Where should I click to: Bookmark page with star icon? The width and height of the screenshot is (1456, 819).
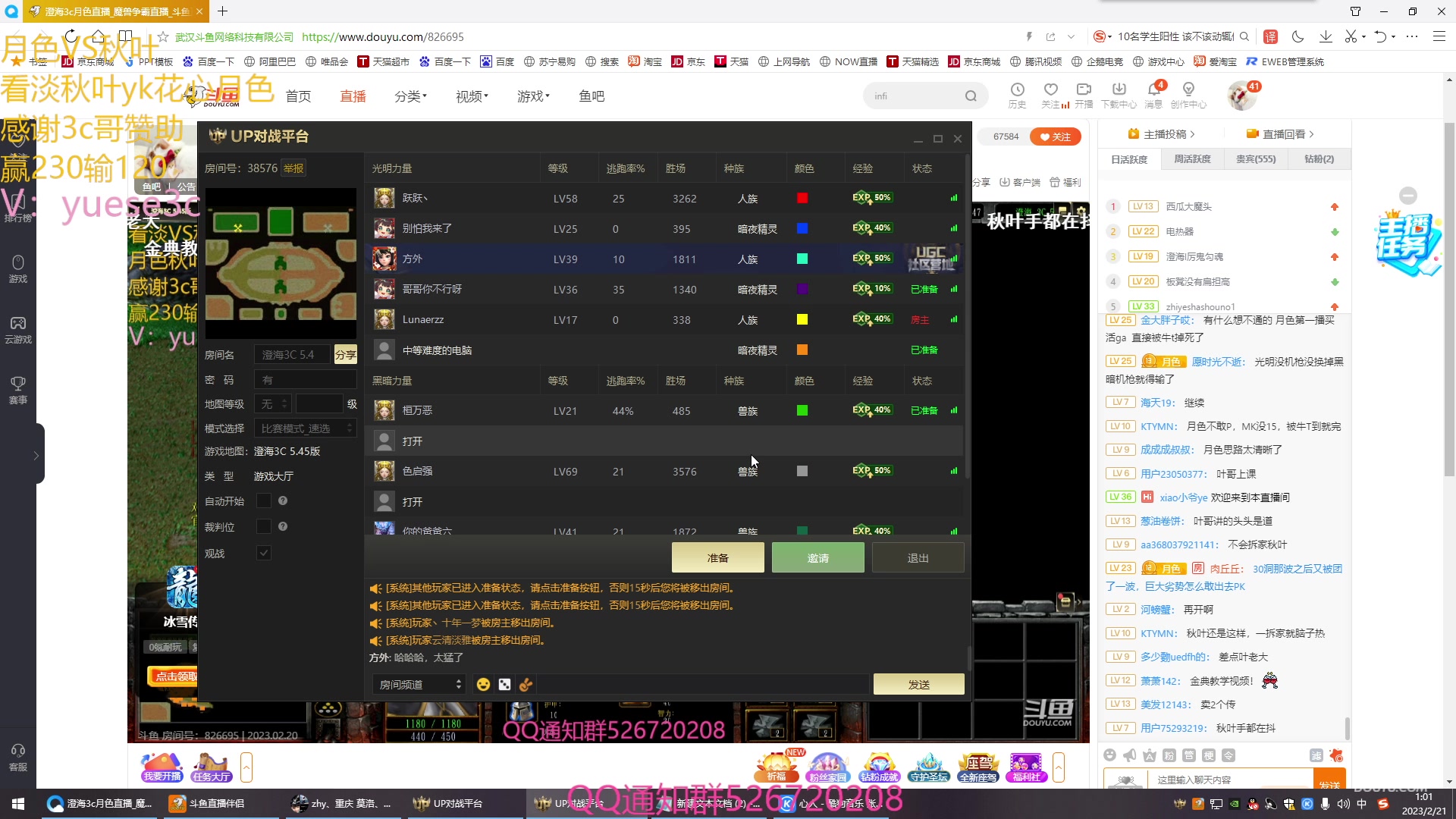click(162, 36)
